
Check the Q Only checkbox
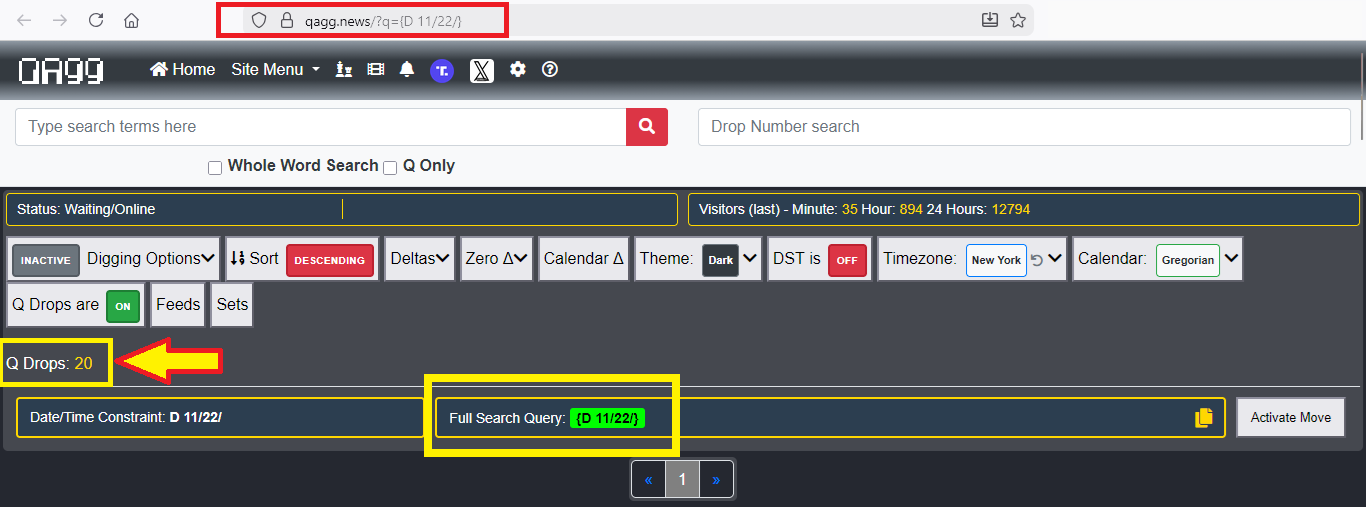click(x=390, y=168)
